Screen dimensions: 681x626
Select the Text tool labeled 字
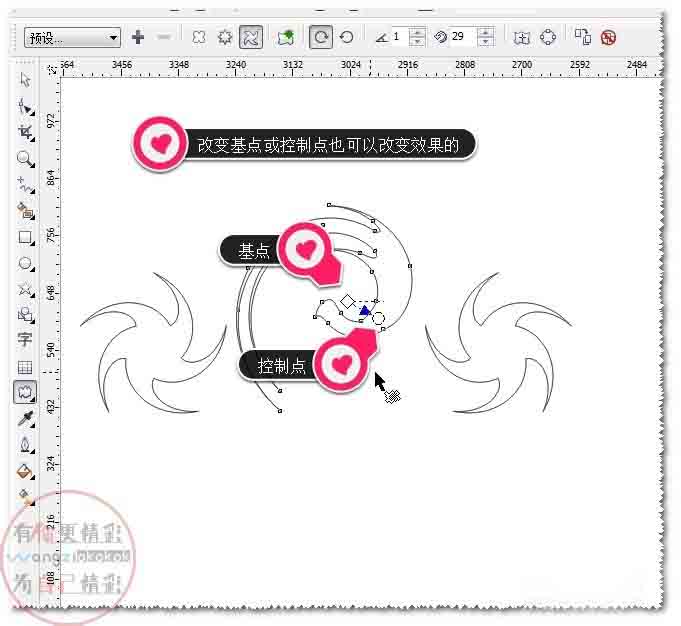(x=25, y=339)
